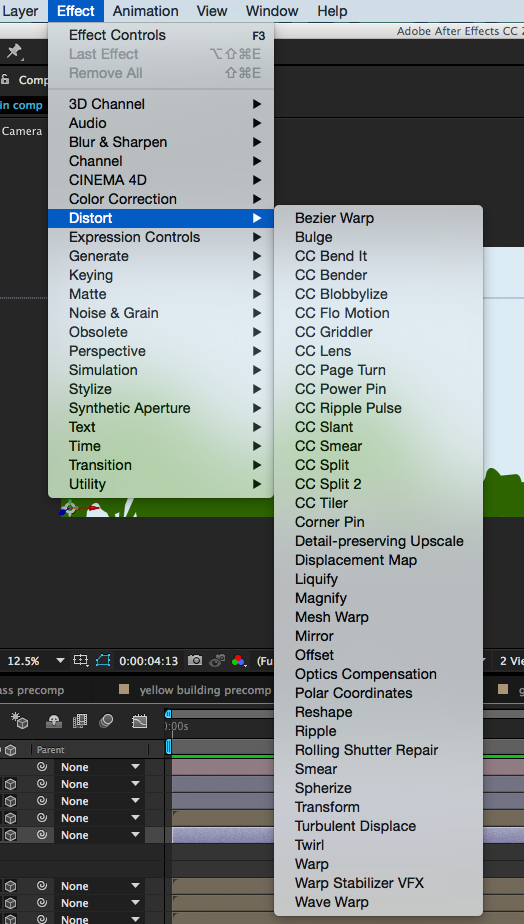Image resolution: width=524 pixels, height=924 pixels.
Task: Apply the Mesh Warp effect
Action: pos(378,617)
